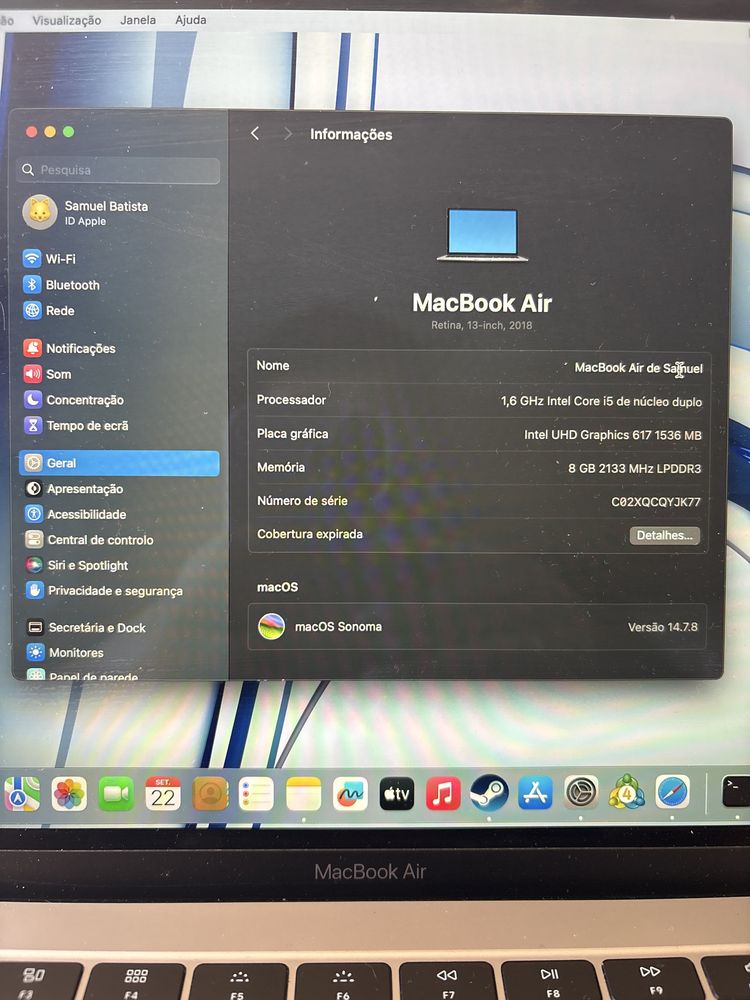This screenshot has height=1000, width=750.
Task: Open Bluetooth settings pane
Action: pos(62,285)
